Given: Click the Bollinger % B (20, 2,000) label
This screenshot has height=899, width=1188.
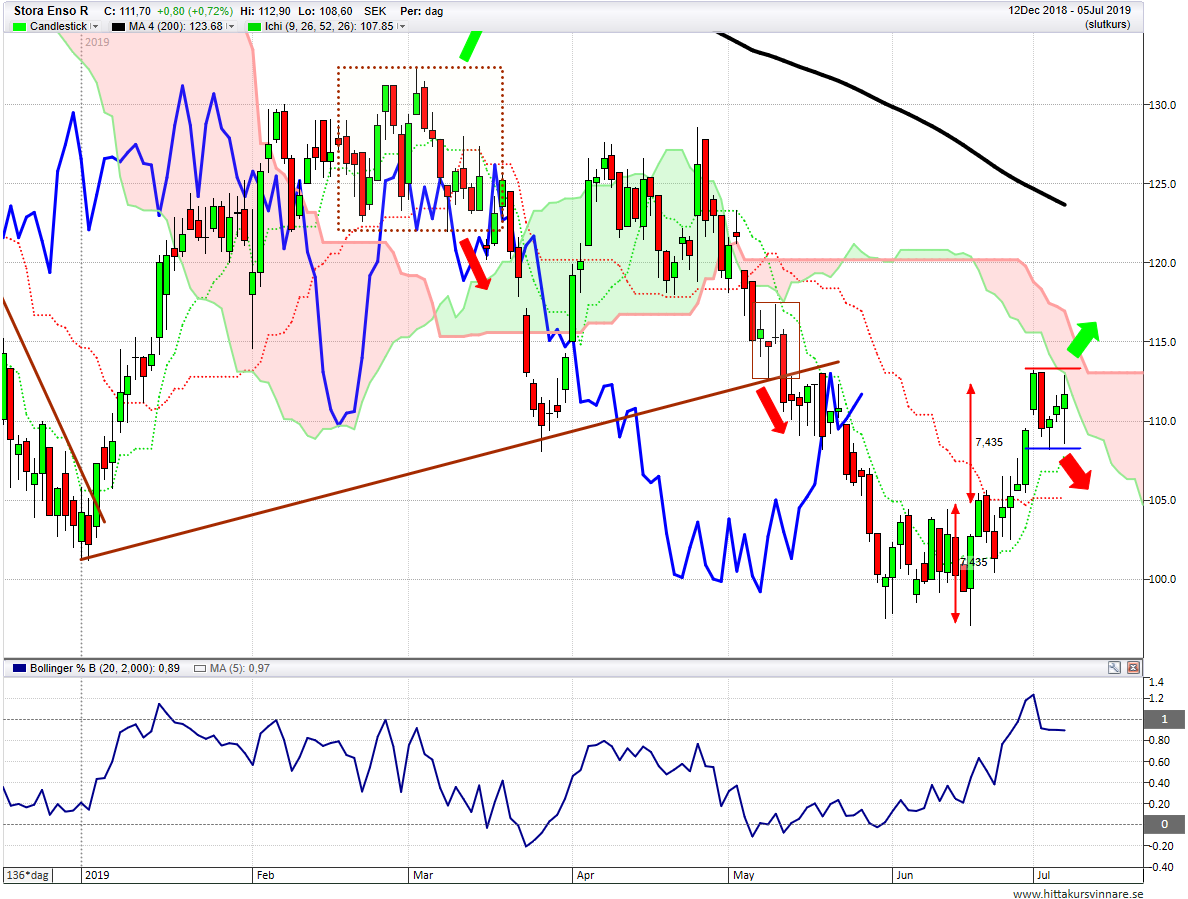Looking at the screenshot, I should pyautogui.click(x=105, y=668).
